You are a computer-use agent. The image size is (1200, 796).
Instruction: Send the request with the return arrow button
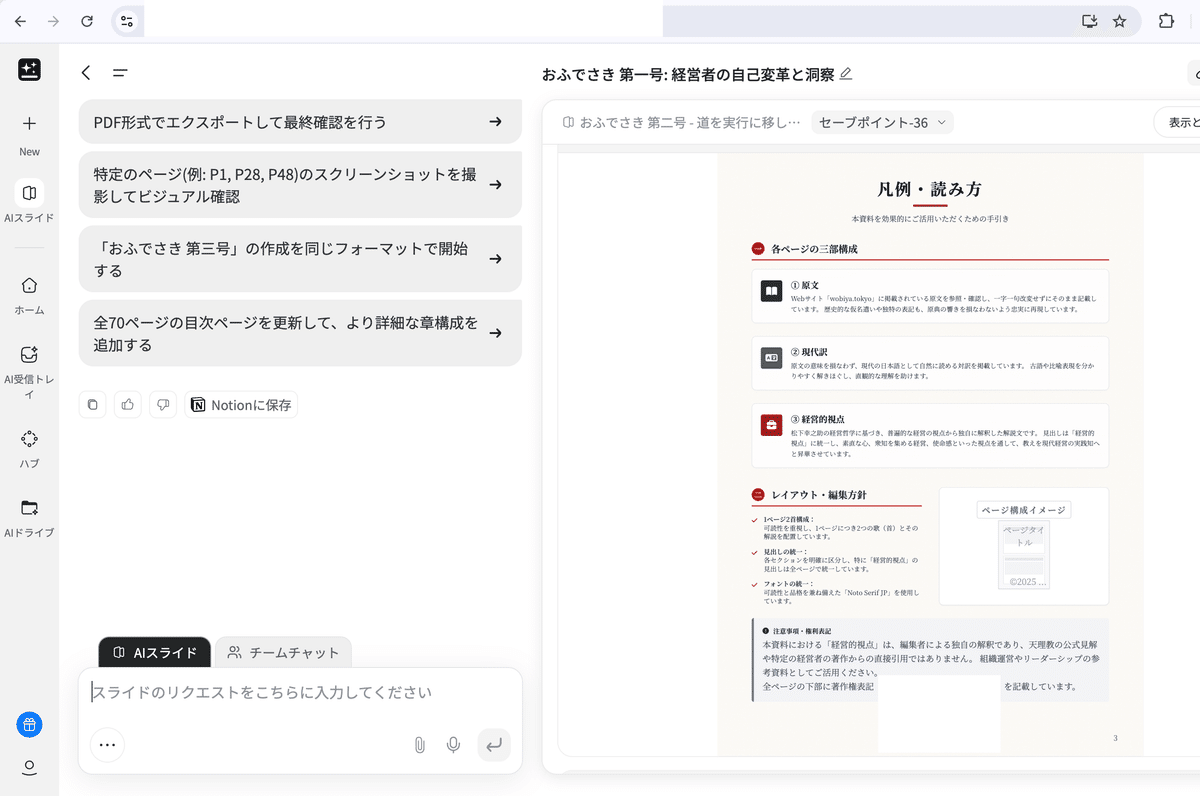494,745
